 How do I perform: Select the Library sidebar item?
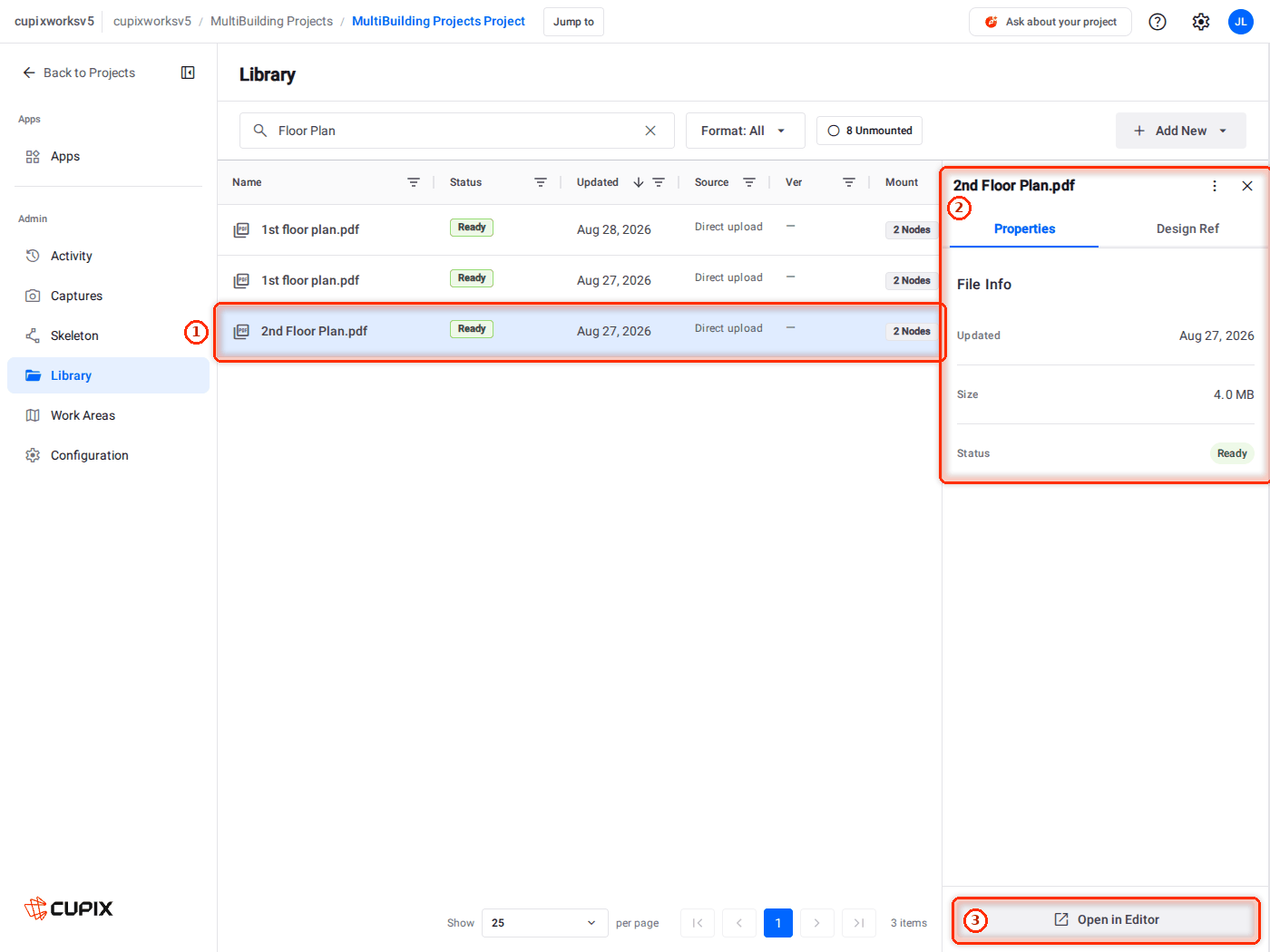[x=108, y=375]
